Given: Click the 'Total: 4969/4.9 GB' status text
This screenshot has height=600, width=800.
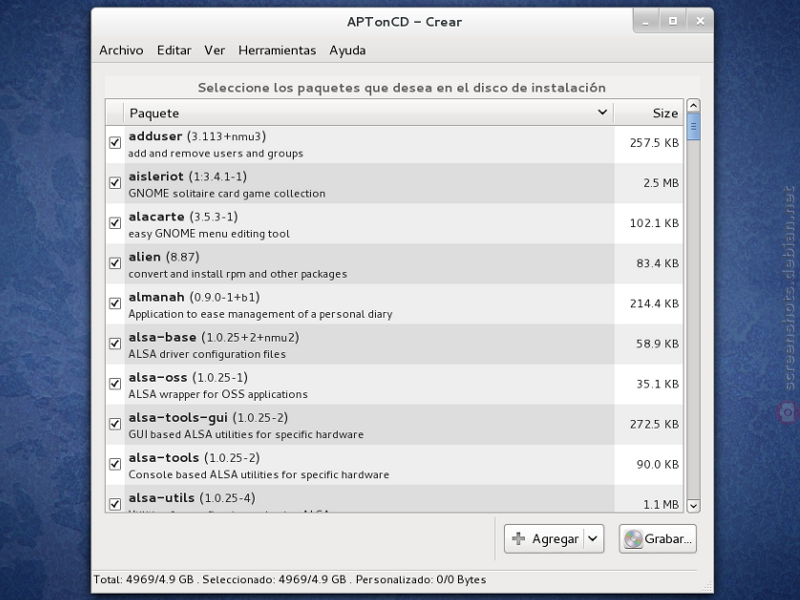Looking at the screenshot, I should [143, 580].
